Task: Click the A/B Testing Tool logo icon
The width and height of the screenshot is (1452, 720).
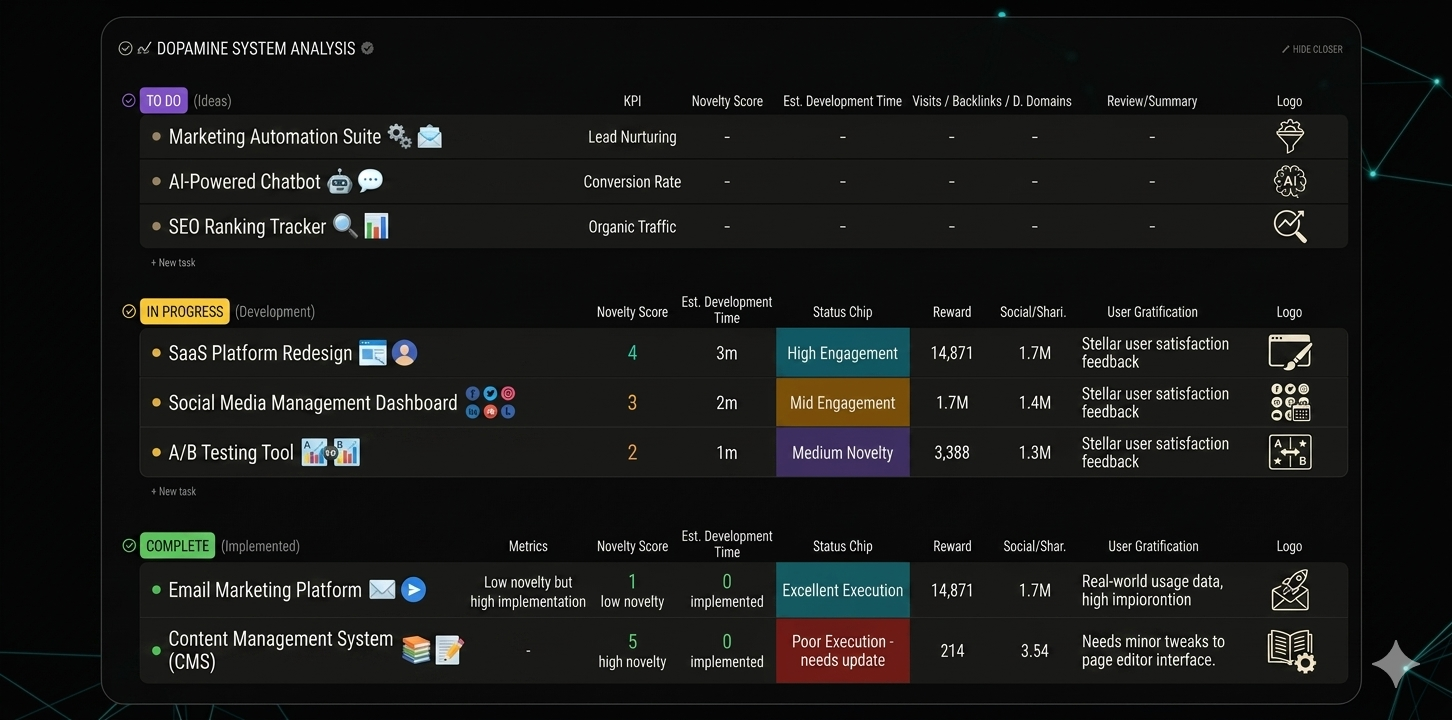Action: pos(1290,452)
